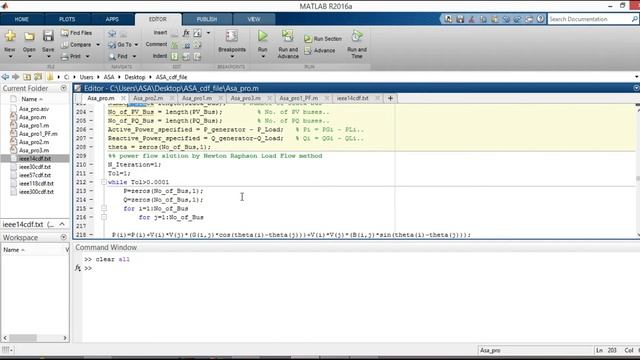
Task: Click the search magnifier icon
Action: pos(635,19)
